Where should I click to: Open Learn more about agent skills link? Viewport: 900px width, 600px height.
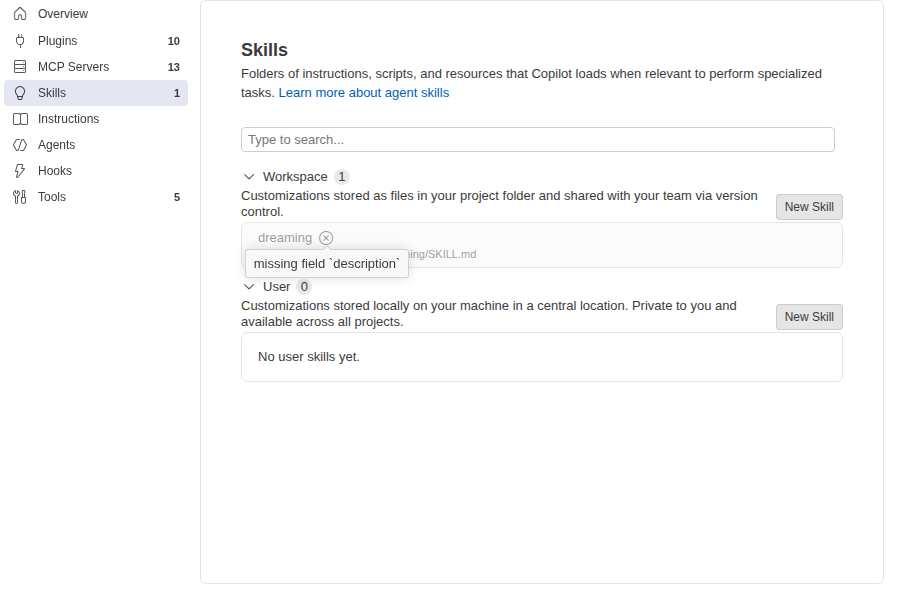click(x=364, y=93)
